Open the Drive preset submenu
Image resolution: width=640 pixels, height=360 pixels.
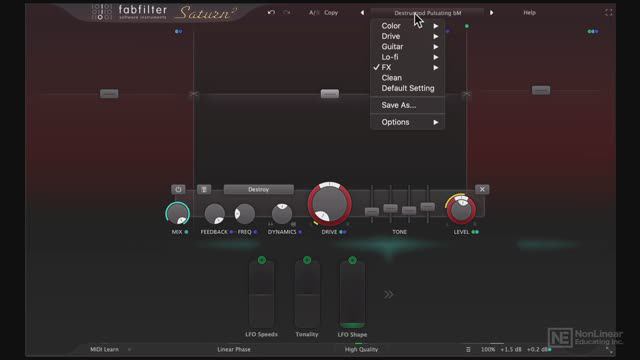(x=407, y=36)
